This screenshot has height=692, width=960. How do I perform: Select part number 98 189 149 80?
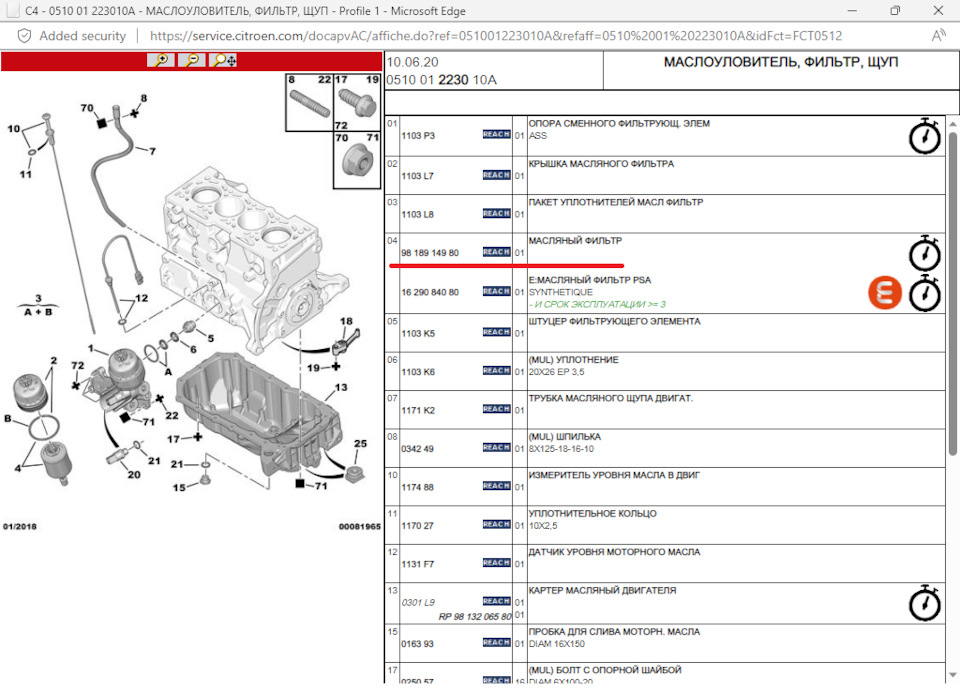430,253
